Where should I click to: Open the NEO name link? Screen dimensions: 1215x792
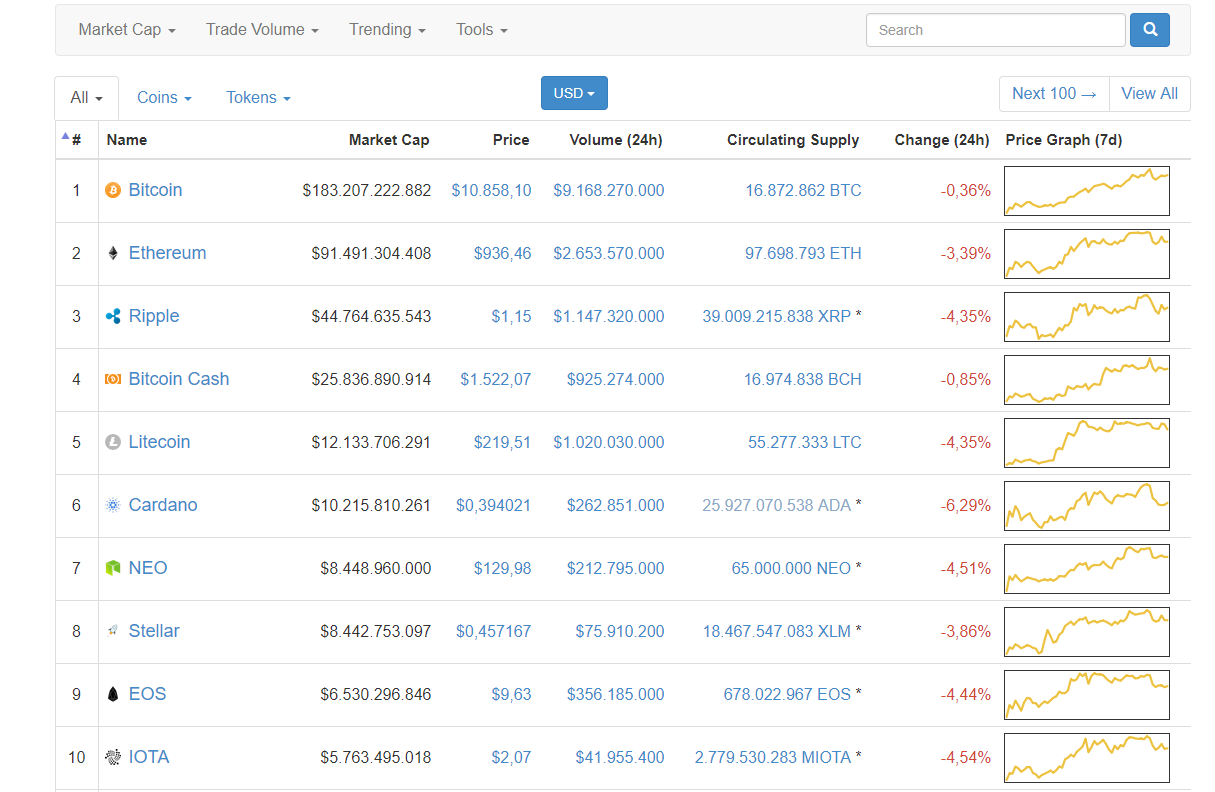(x=148, y=568)
